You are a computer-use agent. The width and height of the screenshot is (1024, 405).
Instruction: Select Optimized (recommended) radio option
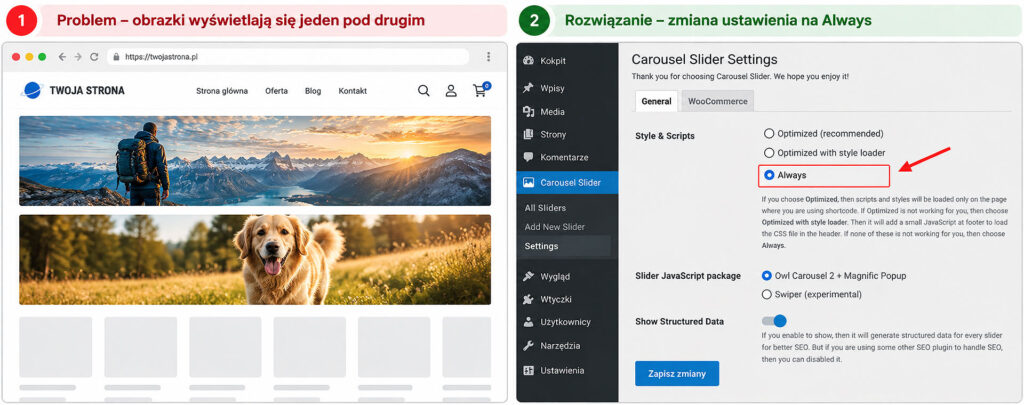[769, 133]
